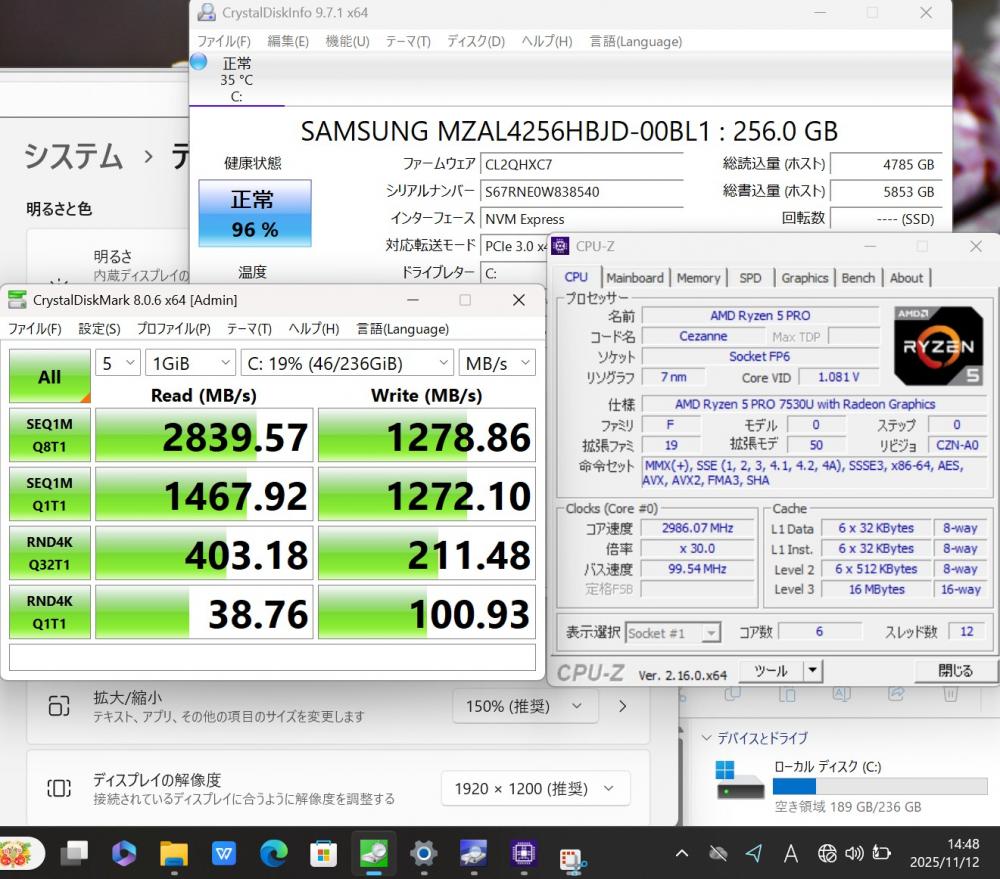Switch to the Mainboard tab in CPU-Z
The image size is (1000, 879).
tap(635, 278)
